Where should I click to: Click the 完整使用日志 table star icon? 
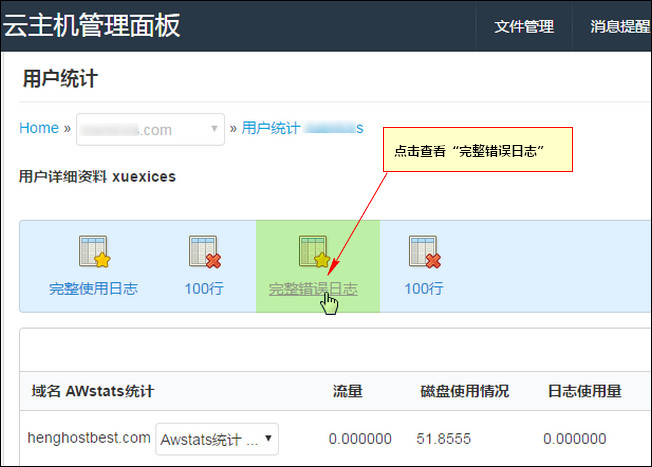94,251
